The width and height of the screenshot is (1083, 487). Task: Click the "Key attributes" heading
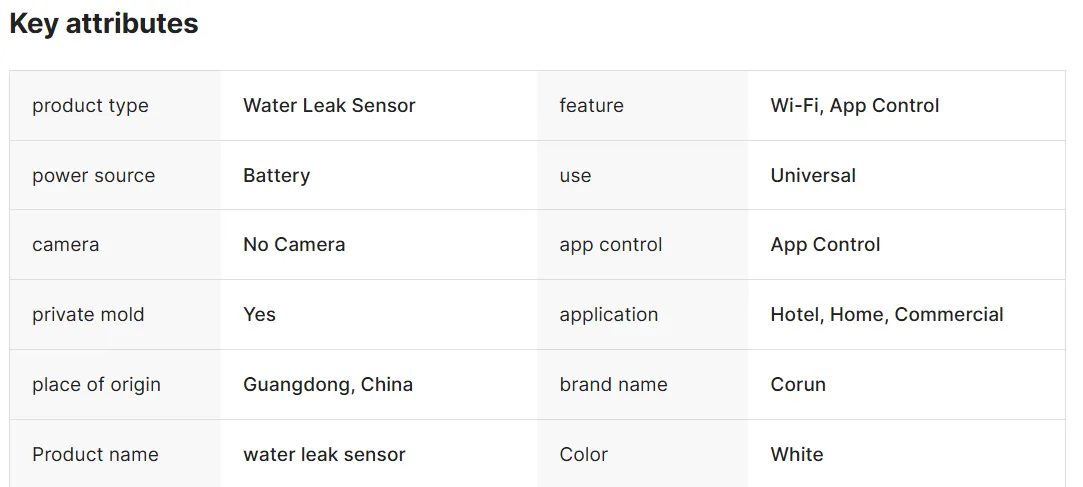click(104, 24)
